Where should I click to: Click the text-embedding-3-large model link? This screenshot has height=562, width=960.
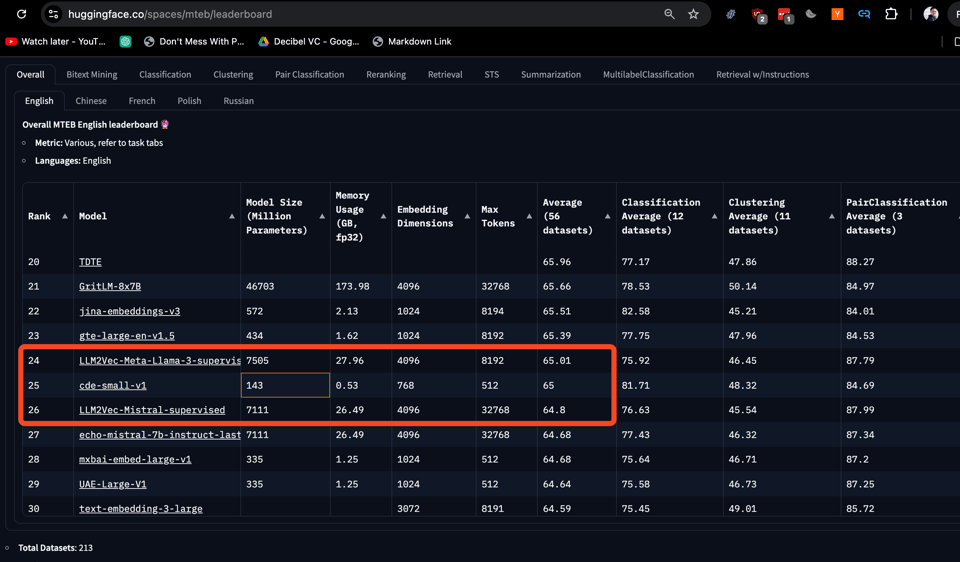click(x=141, y=508)
